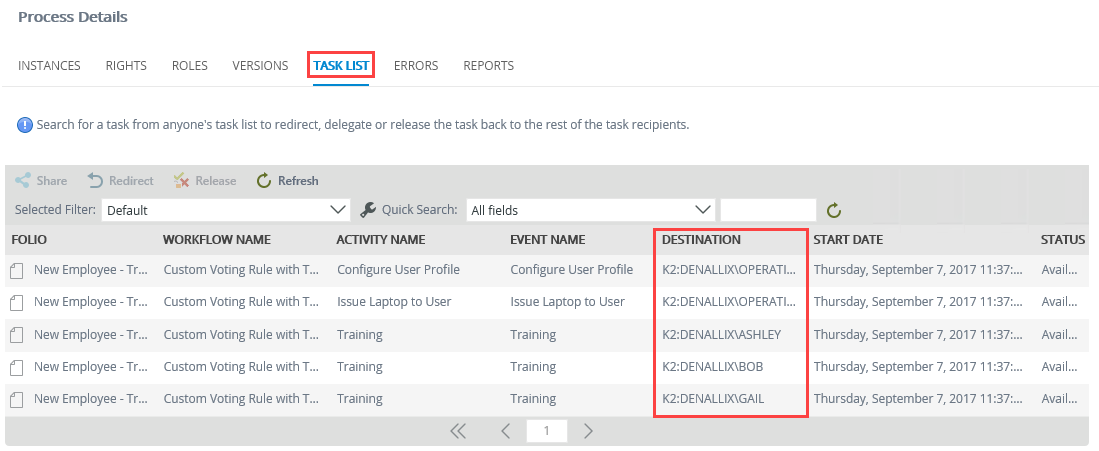Screen dimensions: 1099x451
Task: Go to next page arrow
Action: (x=588, y=431)
